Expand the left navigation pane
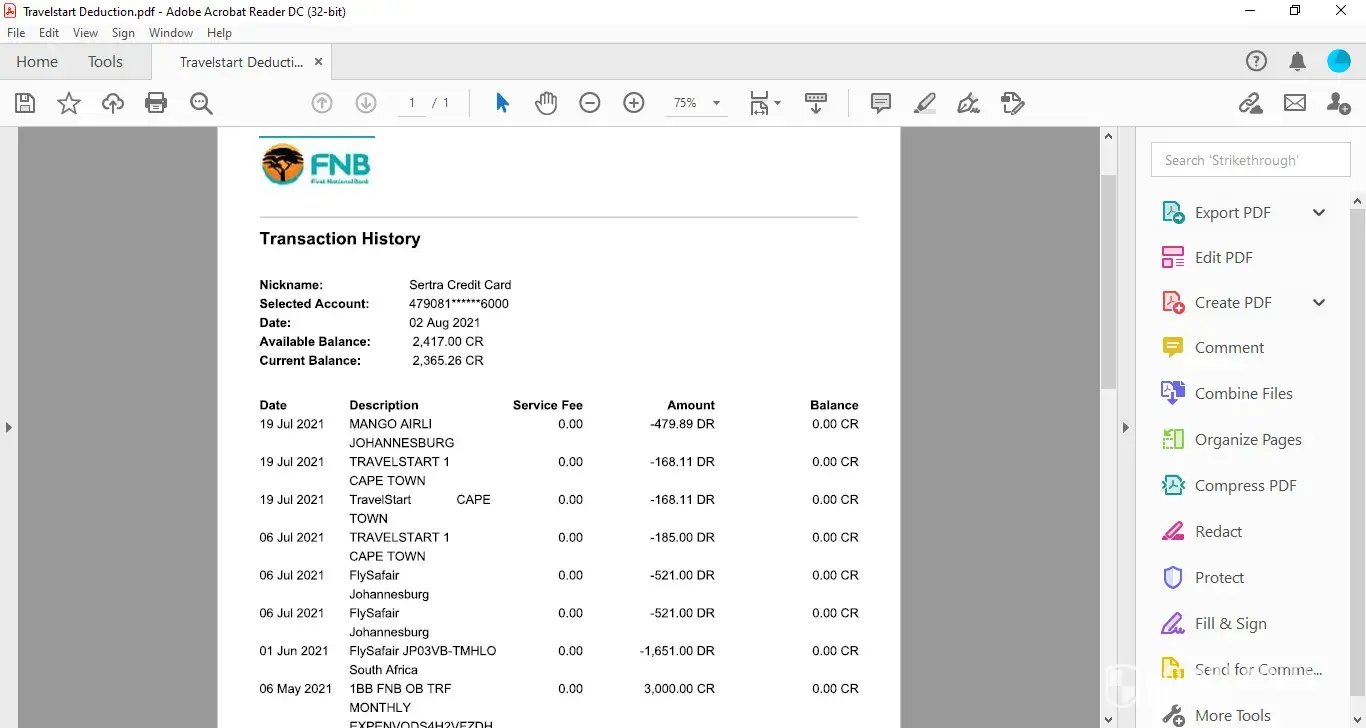The image size is (1366, 728). coord(9,428)
